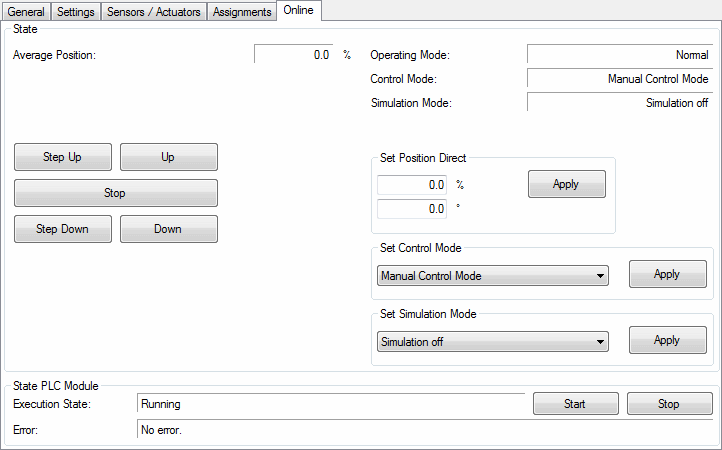Select the Online tab

[298, 10]
